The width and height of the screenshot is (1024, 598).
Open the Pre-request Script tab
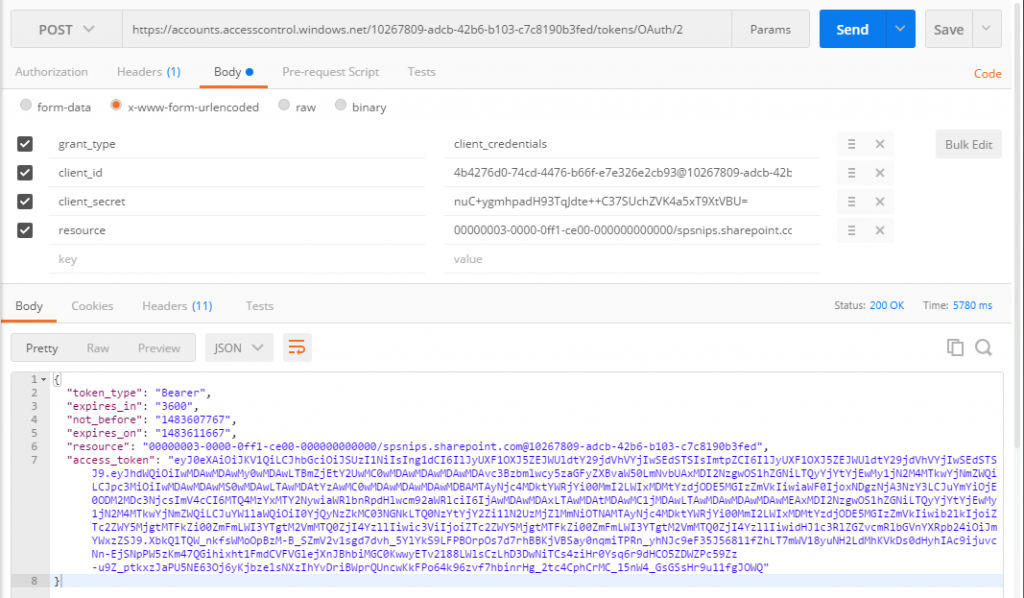click(x=330, y=72)
